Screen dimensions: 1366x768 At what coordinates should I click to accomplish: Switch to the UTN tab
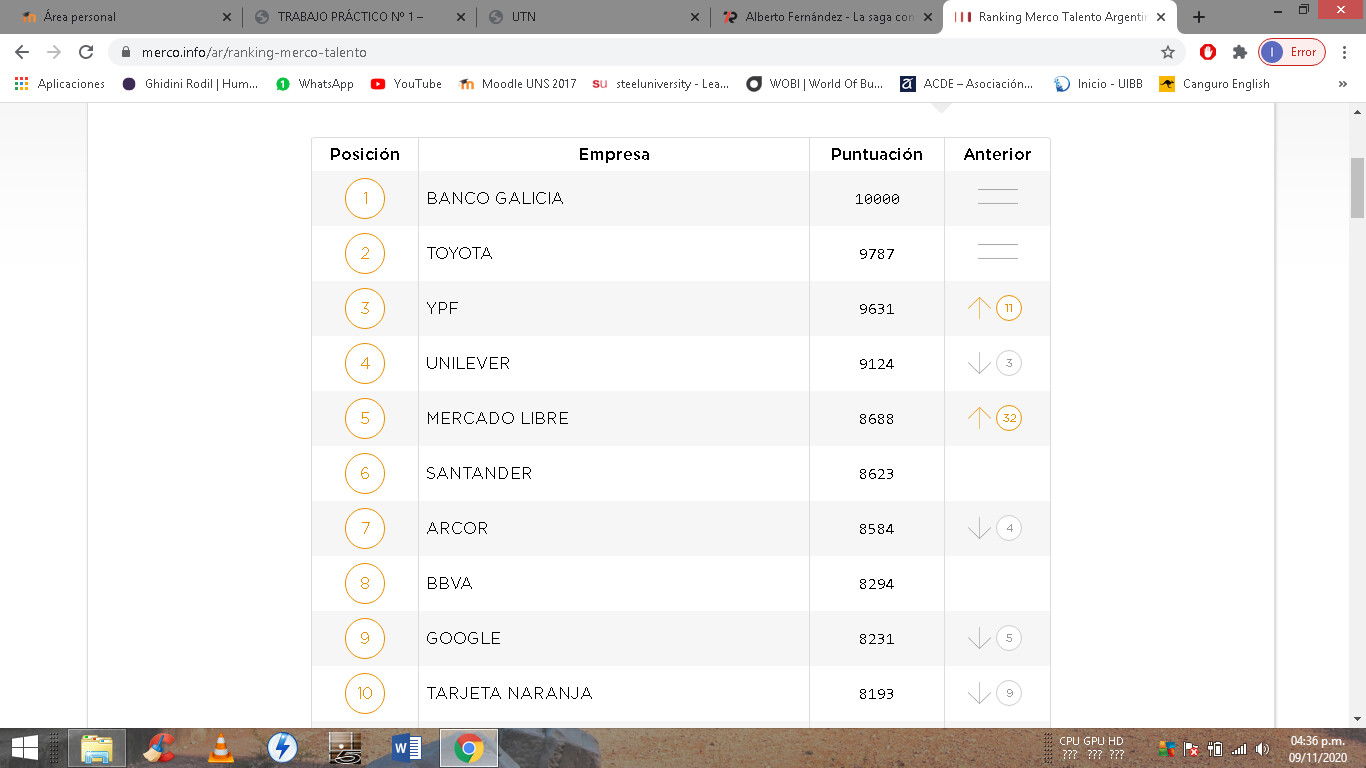click(x=590, y=17)
